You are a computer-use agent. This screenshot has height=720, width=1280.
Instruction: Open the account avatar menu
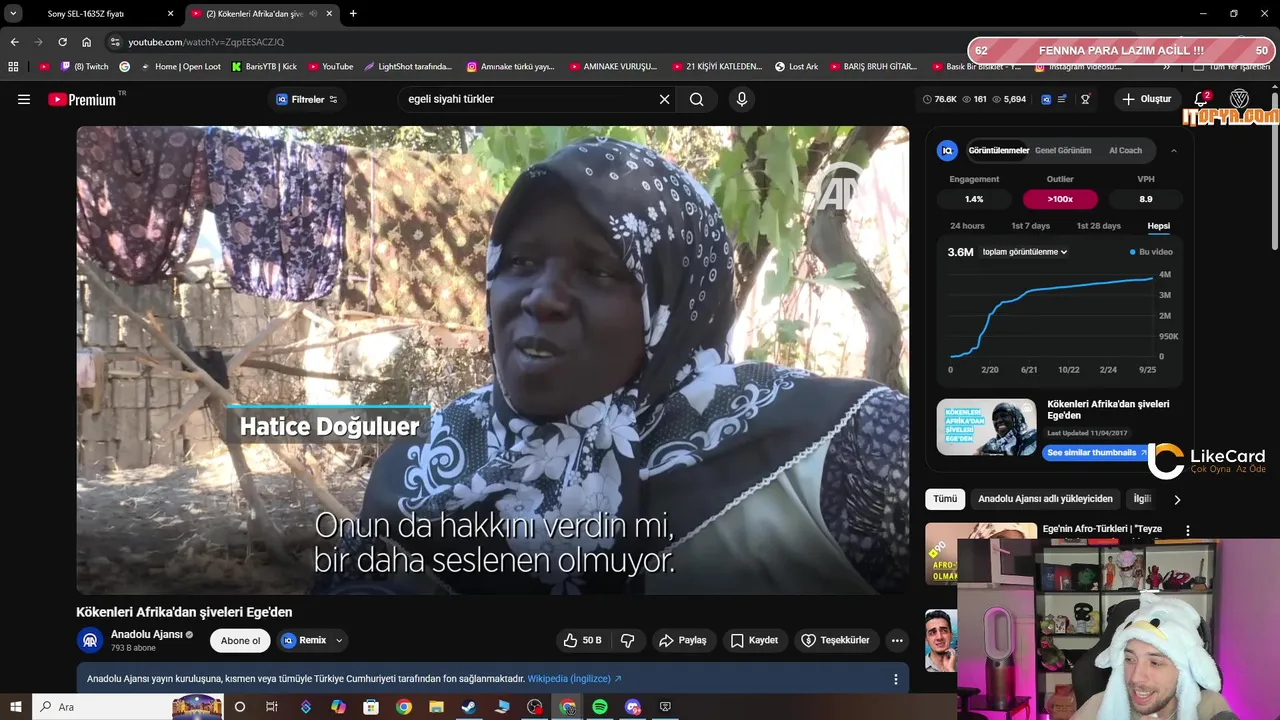pos(1240,99)
